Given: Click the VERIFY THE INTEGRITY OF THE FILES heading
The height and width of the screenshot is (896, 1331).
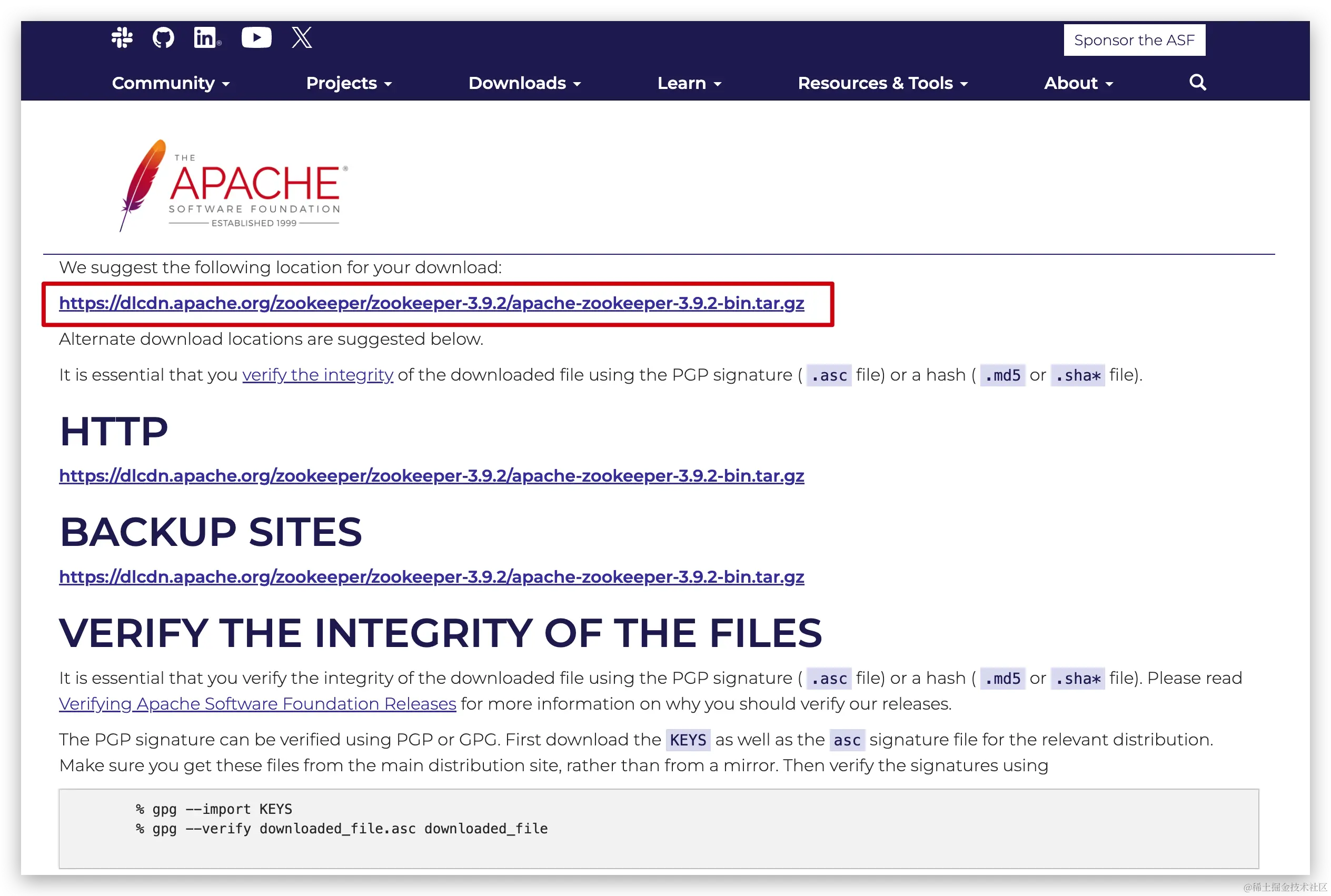Looking at the screenshot, I should 440,633.
